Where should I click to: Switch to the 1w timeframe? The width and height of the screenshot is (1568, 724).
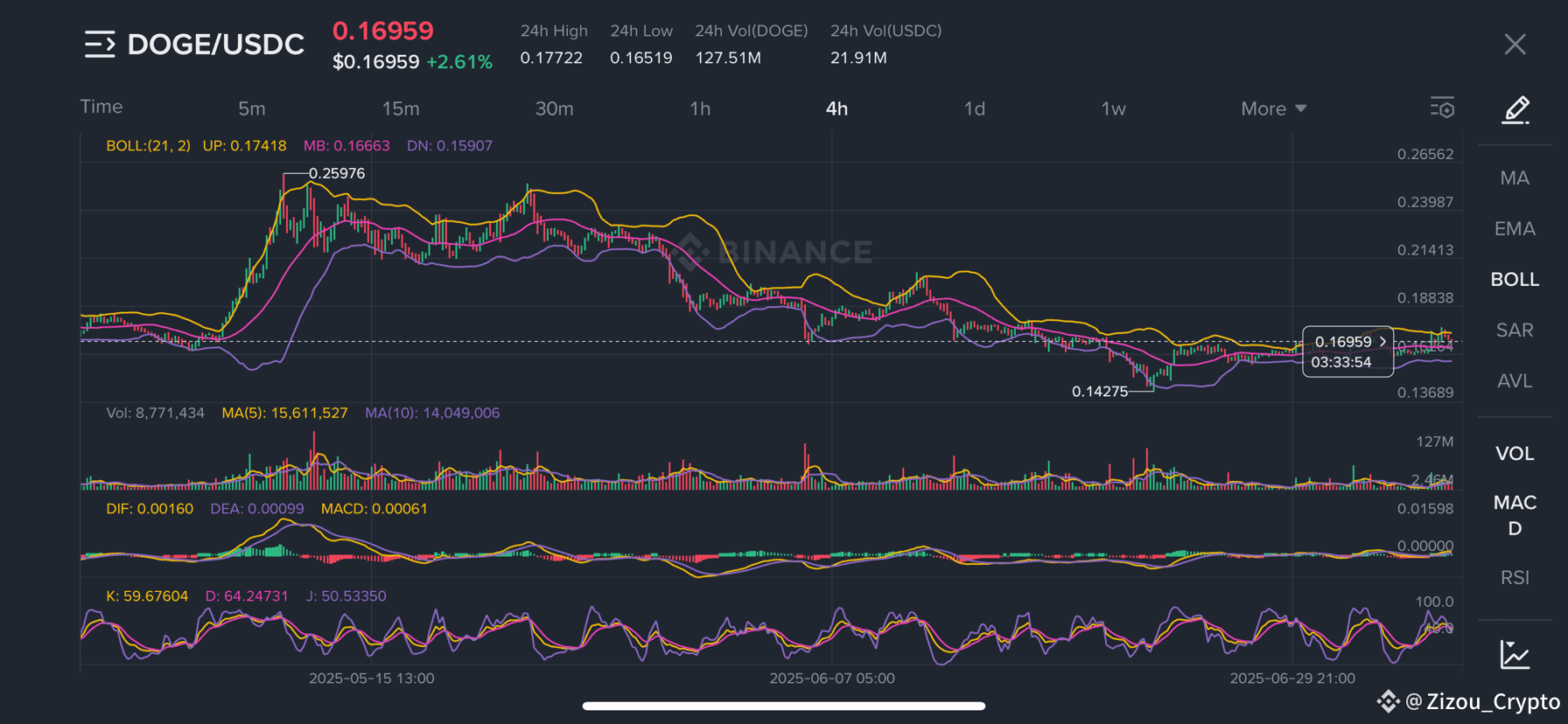pos(1113,108)
